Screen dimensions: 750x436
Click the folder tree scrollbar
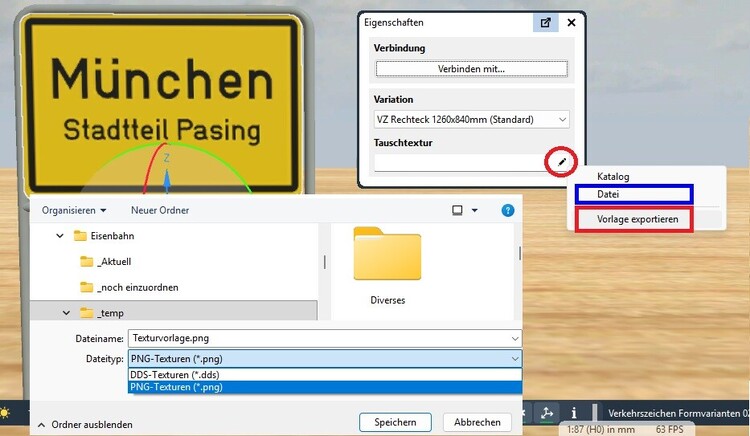(x=325, y=262)
